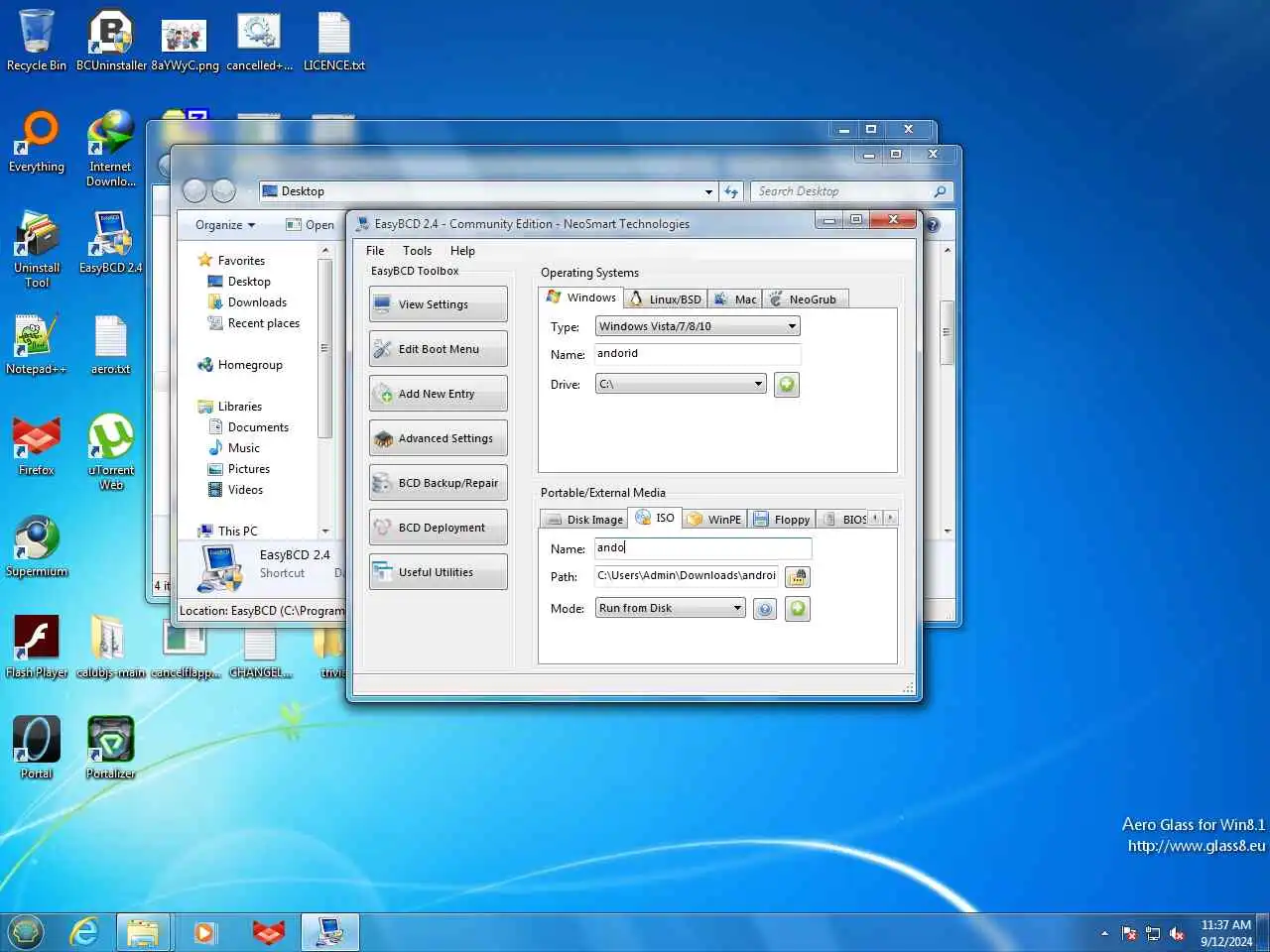
Task: Select EasyBCD 2.4 desktop shortcut
Action: 111,243
